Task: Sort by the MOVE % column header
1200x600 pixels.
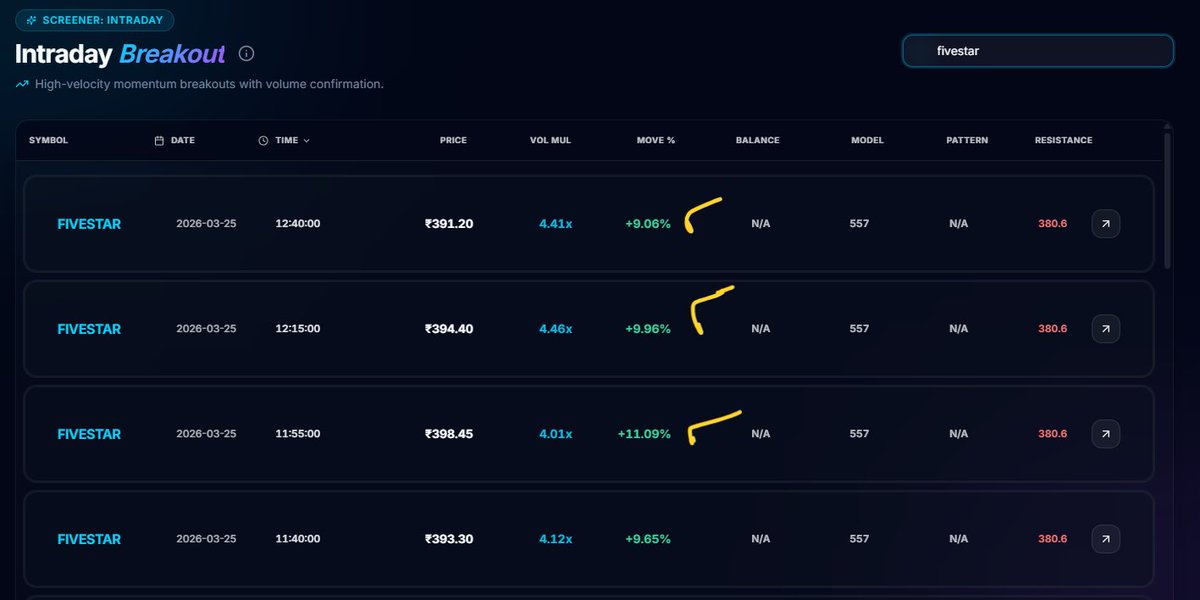Action: (x=655, y=140)
